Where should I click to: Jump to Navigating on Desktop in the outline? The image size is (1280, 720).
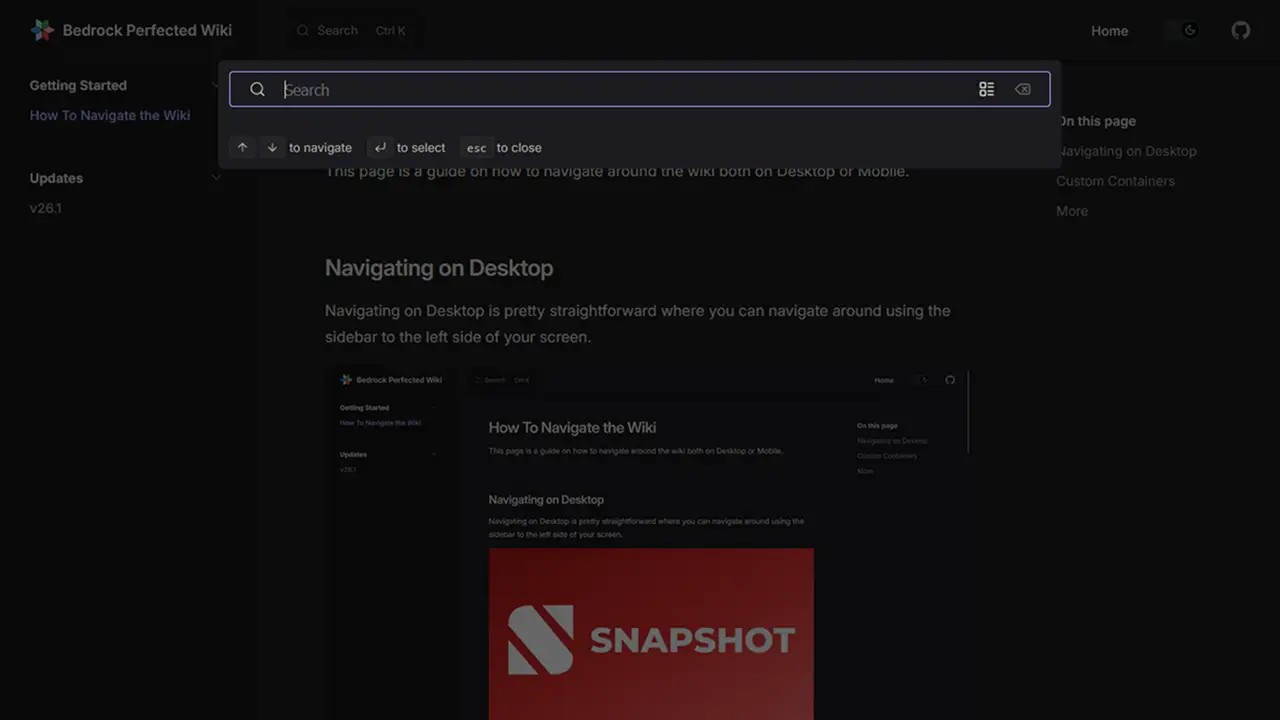[1127, 151]
